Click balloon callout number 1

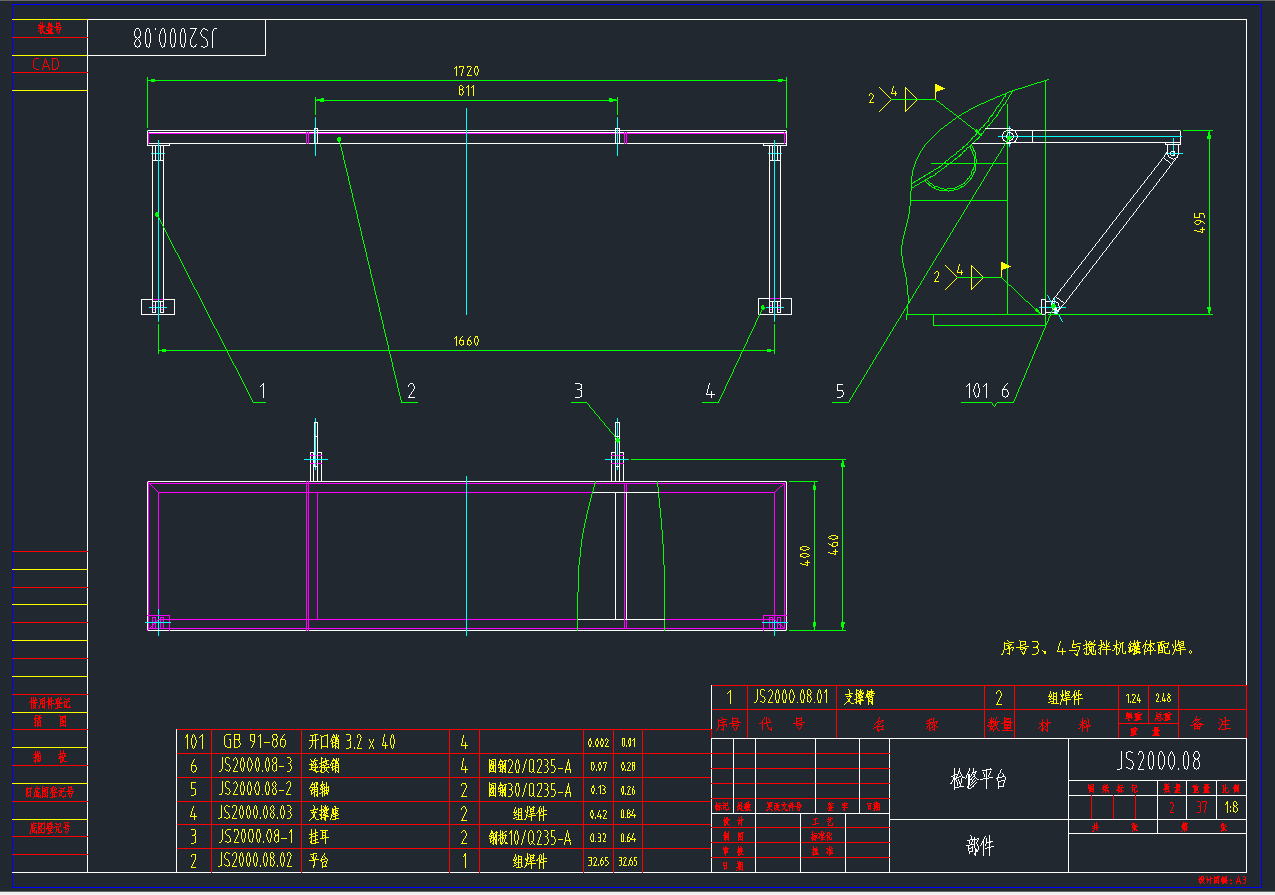tap(262, 392)
